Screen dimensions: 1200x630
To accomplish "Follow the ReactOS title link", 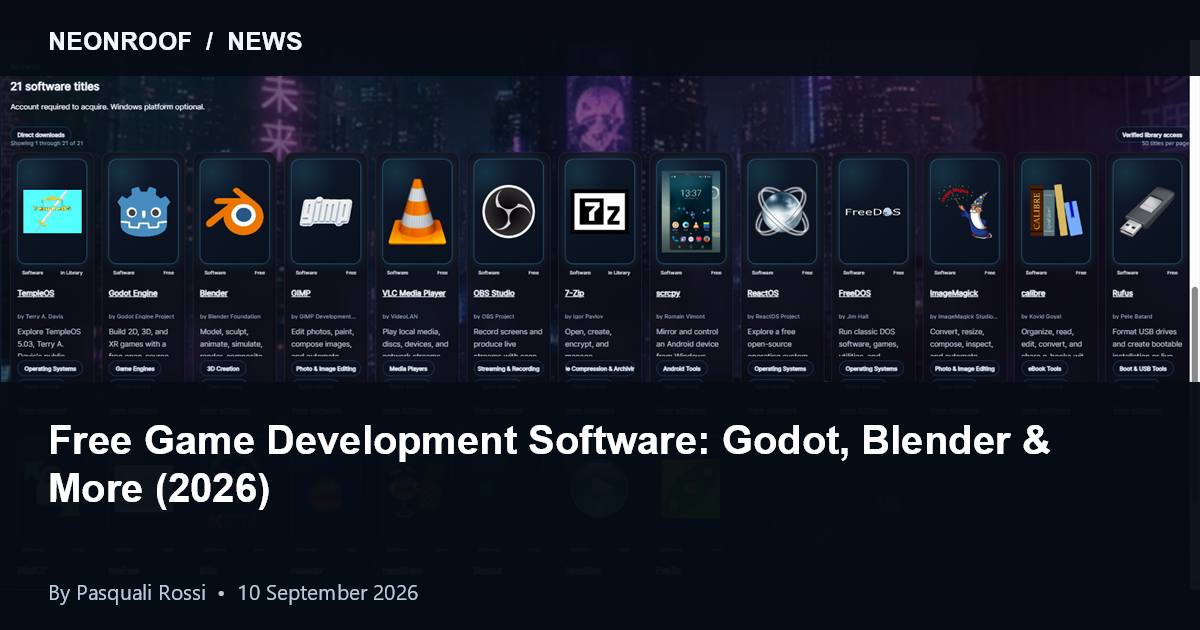I will [763, 293].
